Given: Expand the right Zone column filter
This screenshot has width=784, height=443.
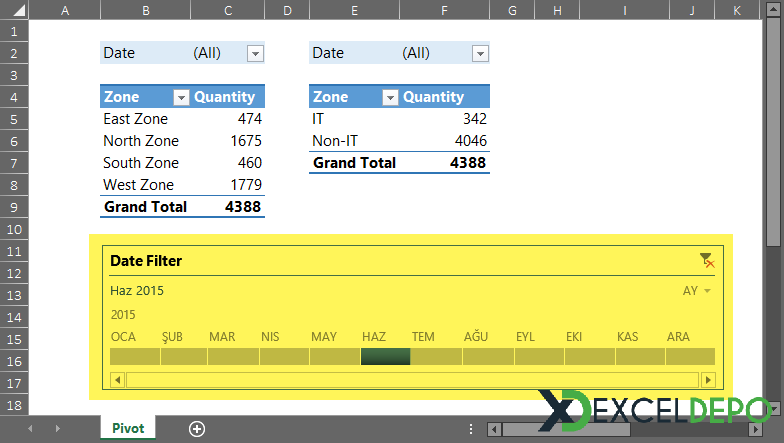Looking at the screenshot, I should [x=390, y=97].
